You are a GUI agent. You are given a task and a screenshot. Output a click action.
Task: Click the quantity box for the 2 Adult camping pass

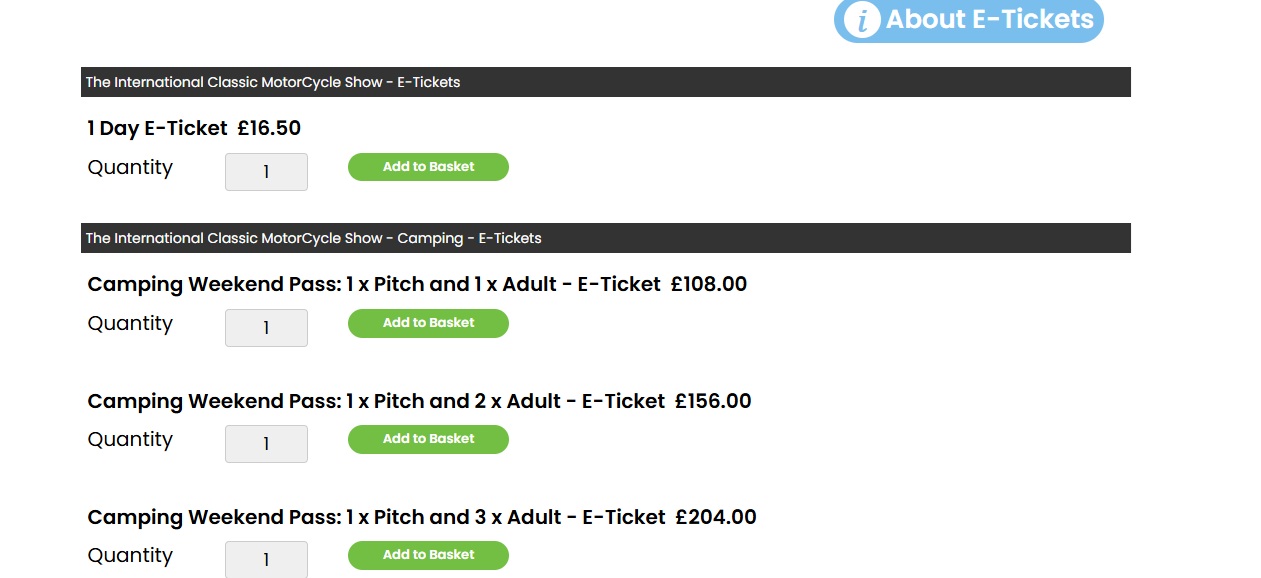266,443
